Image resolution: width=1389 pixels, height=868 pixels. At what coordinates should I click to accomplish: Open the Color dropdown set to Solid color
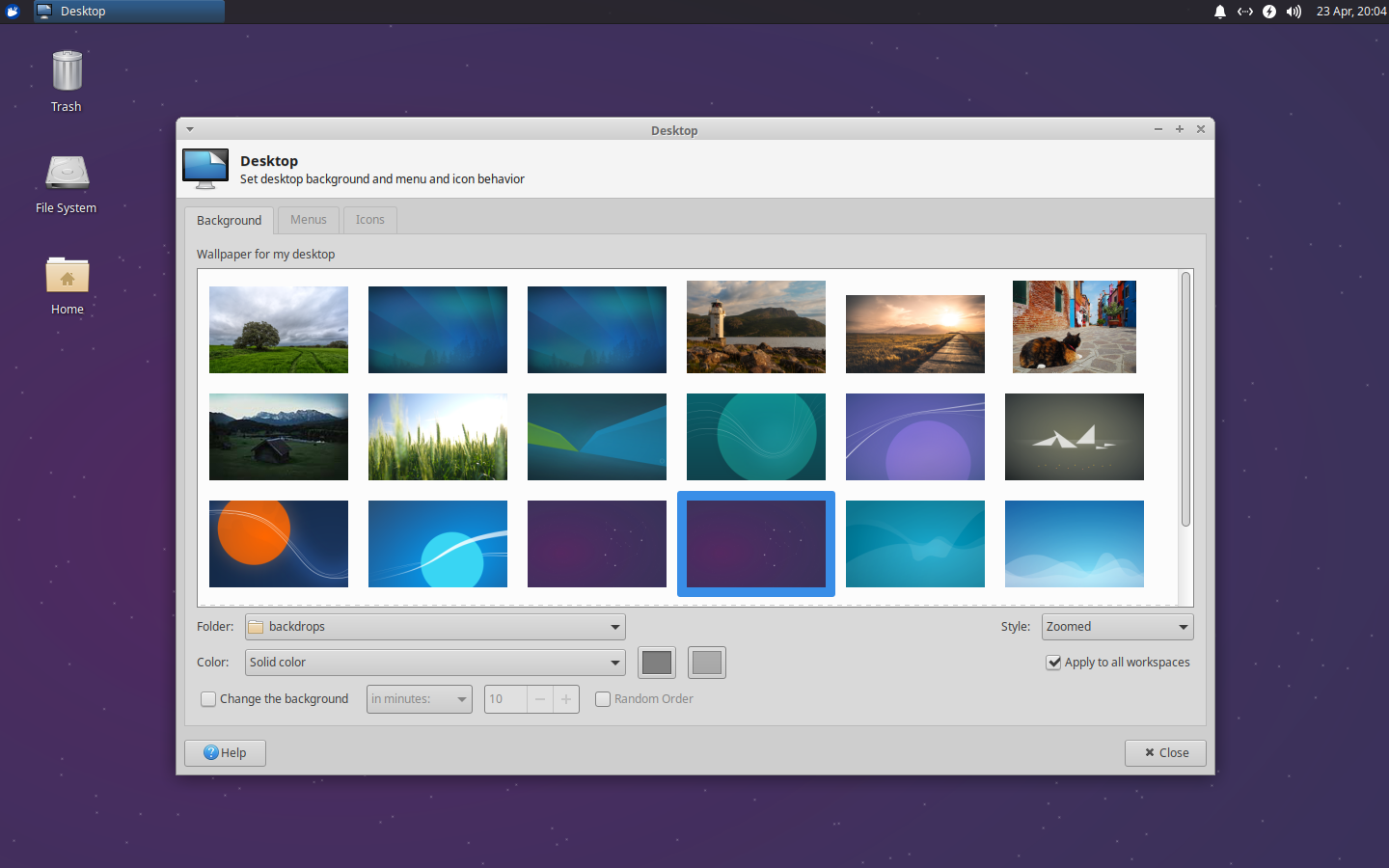click(434, 663)
